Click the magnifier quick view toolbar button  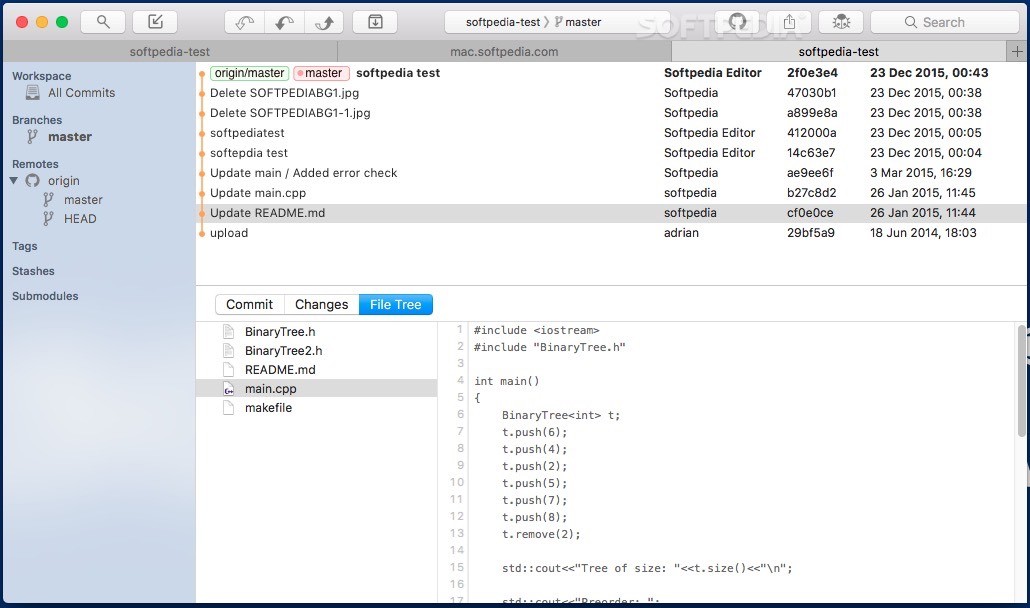click(102, 22)
